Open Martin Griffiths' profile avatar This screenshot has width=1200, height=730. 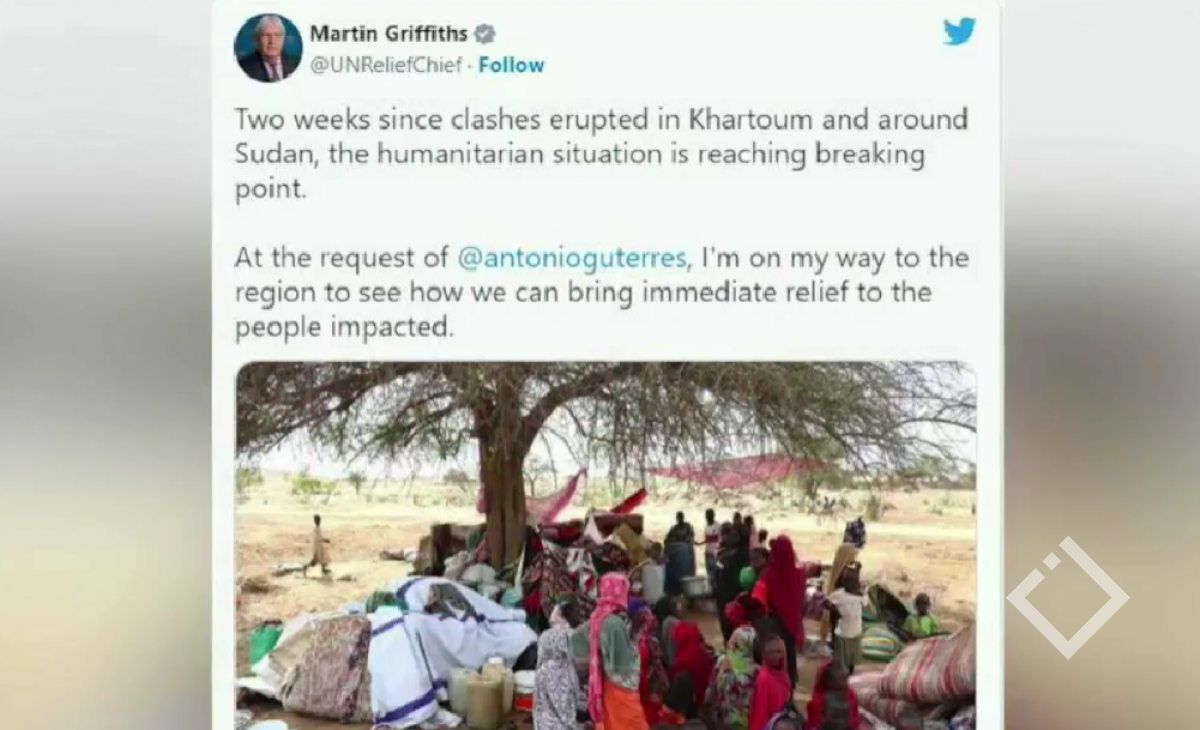pyautogui.click(x=268, y=48)
